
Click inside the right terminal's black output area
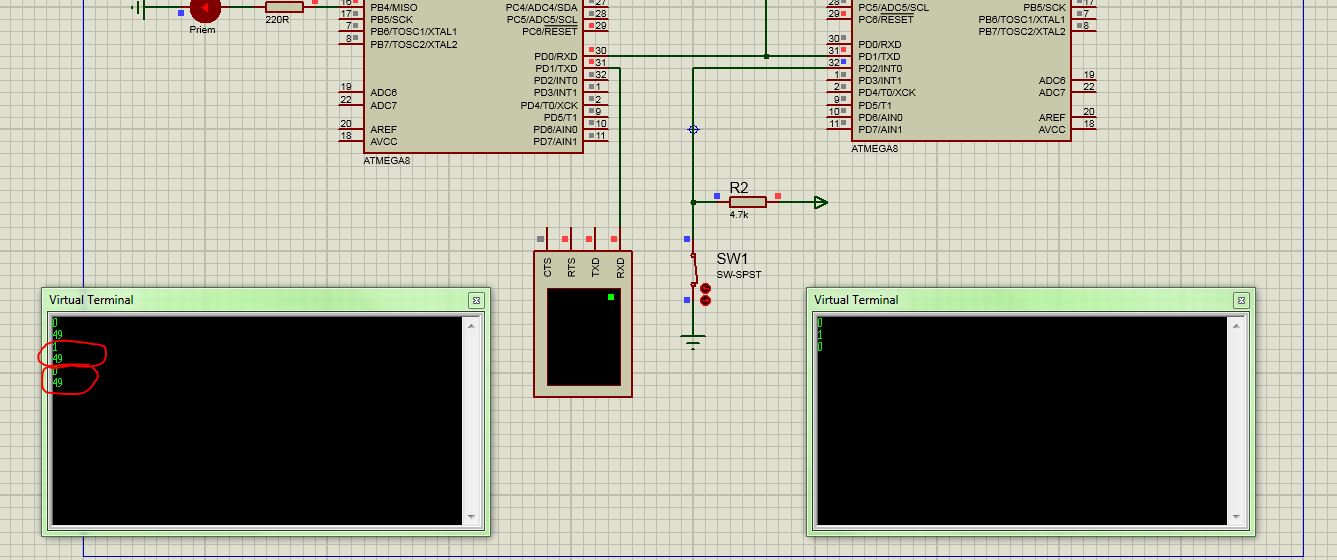pos(1021,421)
